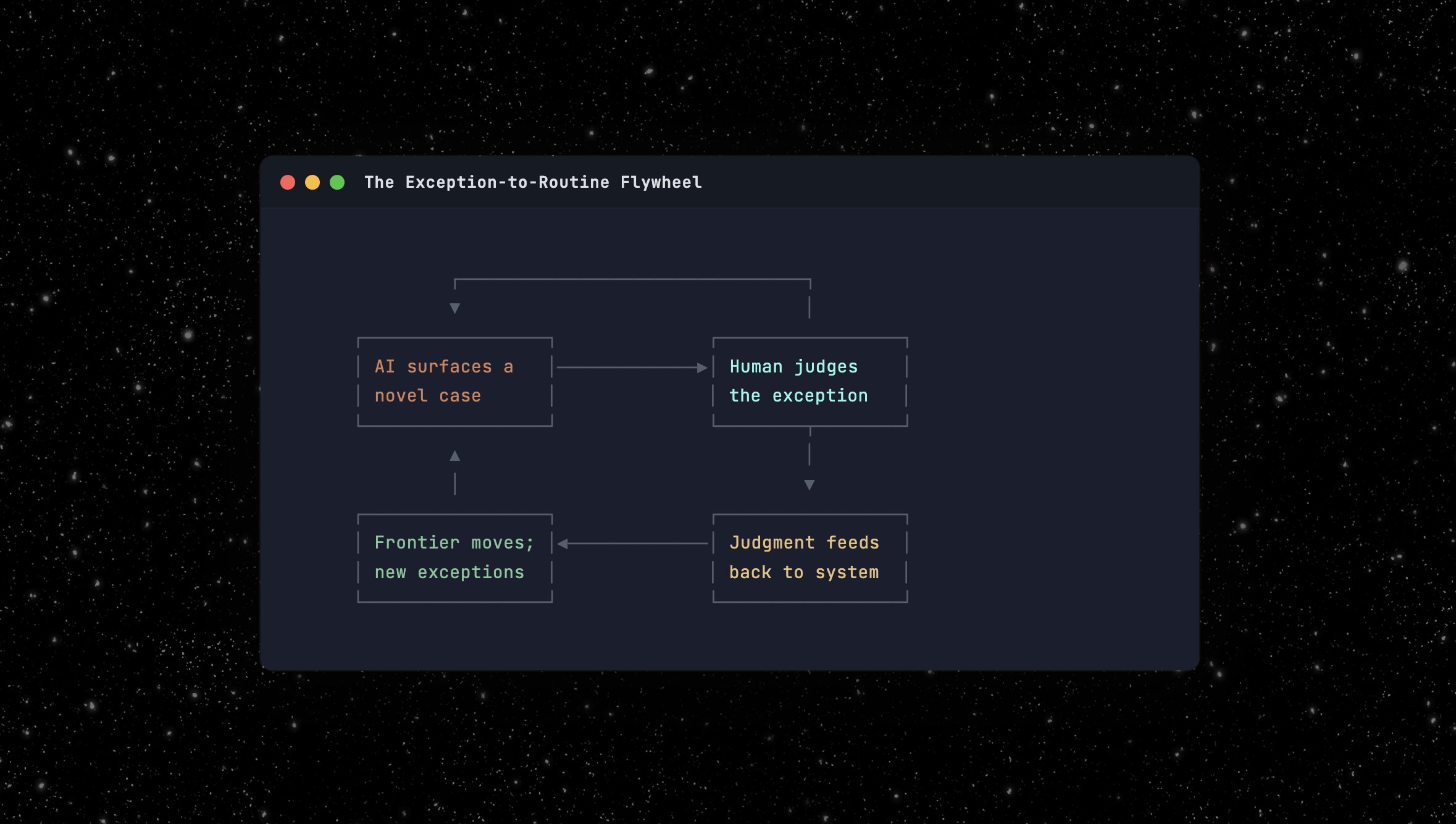Click the down arrowhead above Judgment feeds box
The height and width of the screenshot is (824, 1456).
[810, 485]
